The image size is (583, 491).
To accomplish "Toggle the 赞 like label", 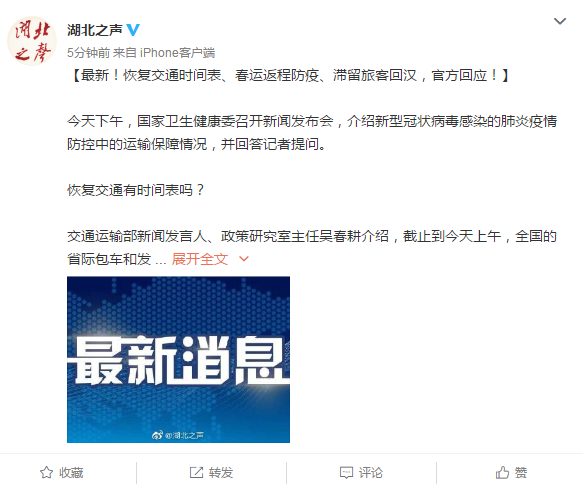I will coord(521,473).
